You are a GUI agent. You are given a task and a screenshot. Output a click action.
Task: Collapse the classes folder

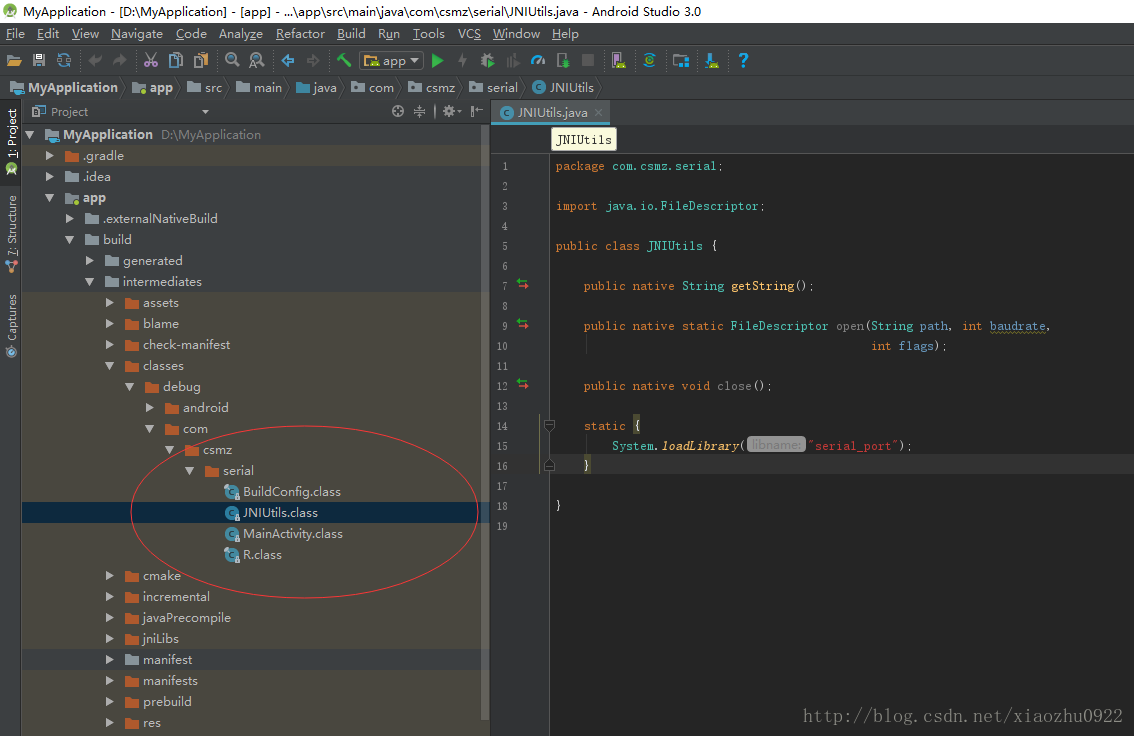pos(110,366)
